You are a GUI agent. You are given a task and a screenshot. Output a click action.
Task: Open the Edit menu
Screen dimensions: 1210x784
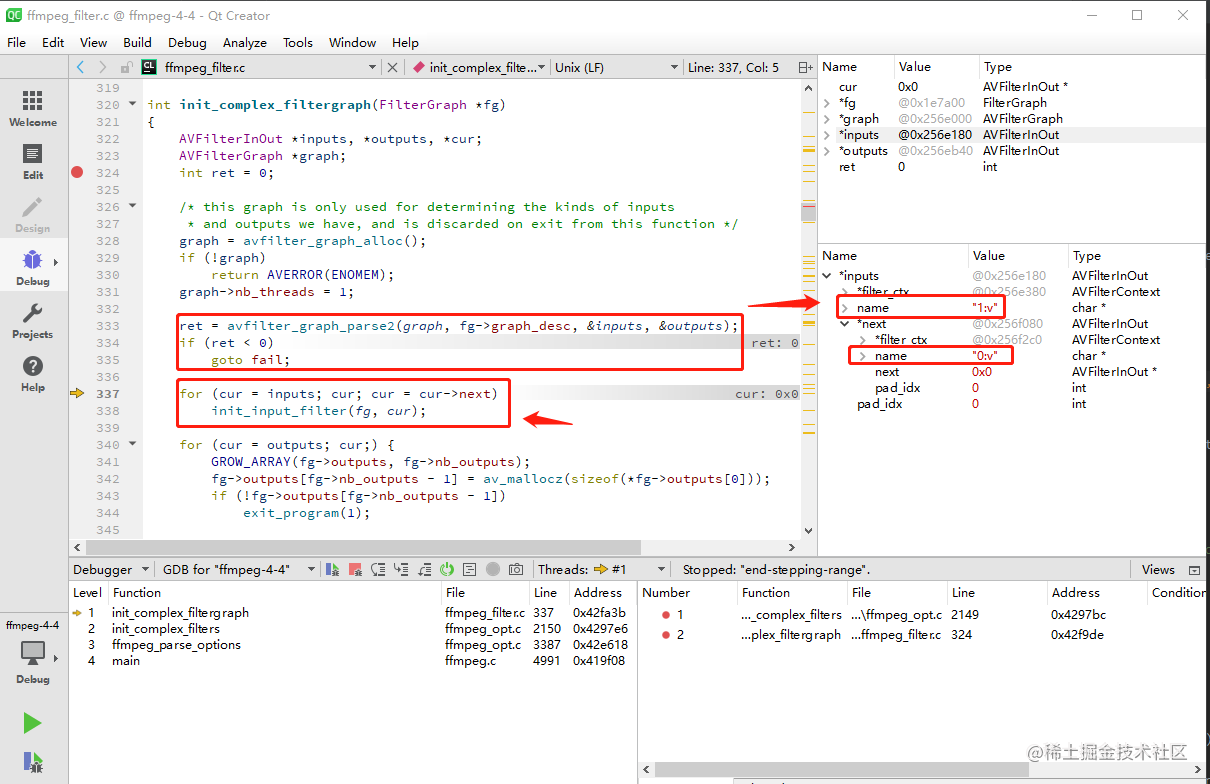(53, 42)
